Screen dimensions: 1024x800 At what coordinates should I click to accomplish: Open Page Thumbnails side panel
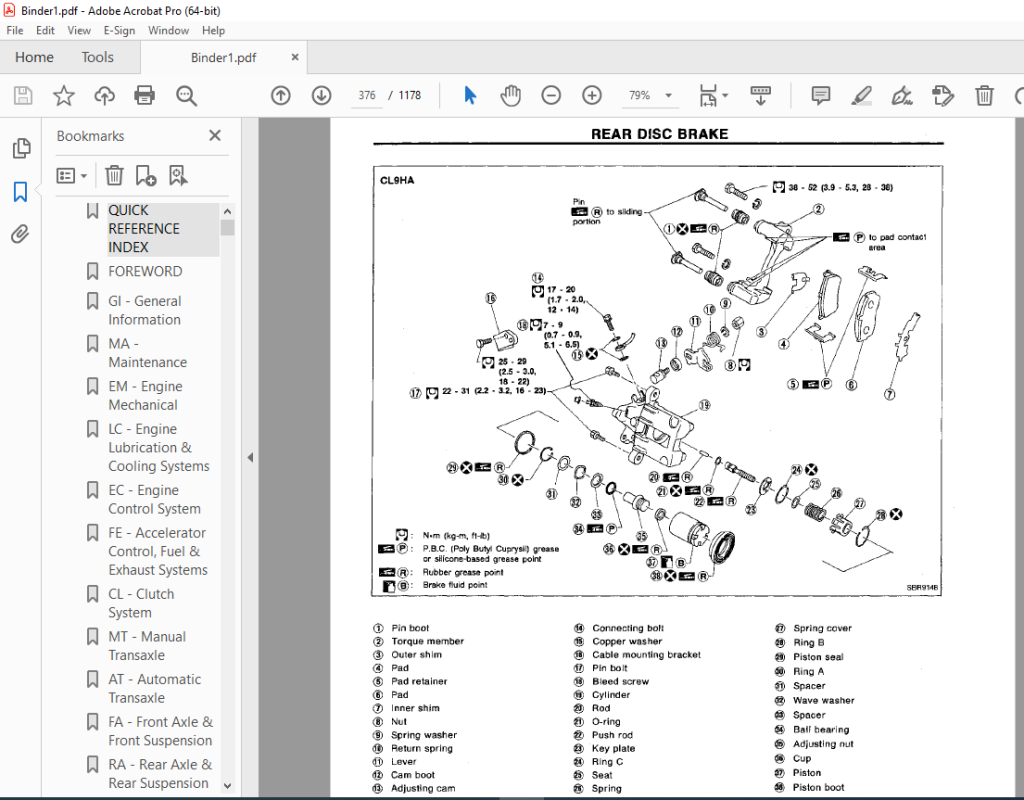pyautogui.click(x=21, y=148)
